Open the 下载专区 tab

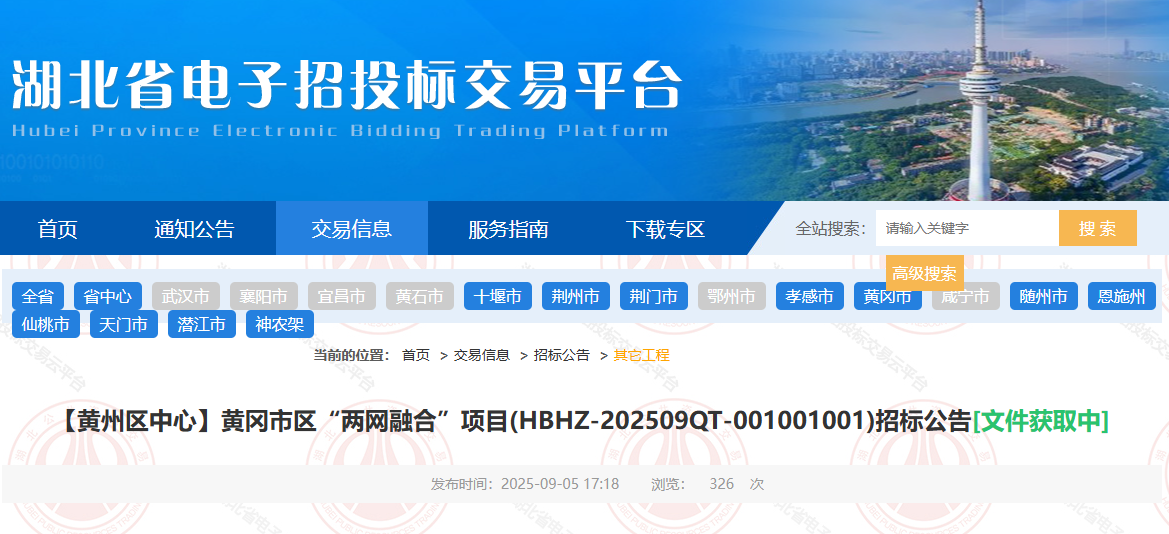pos(665,229)
